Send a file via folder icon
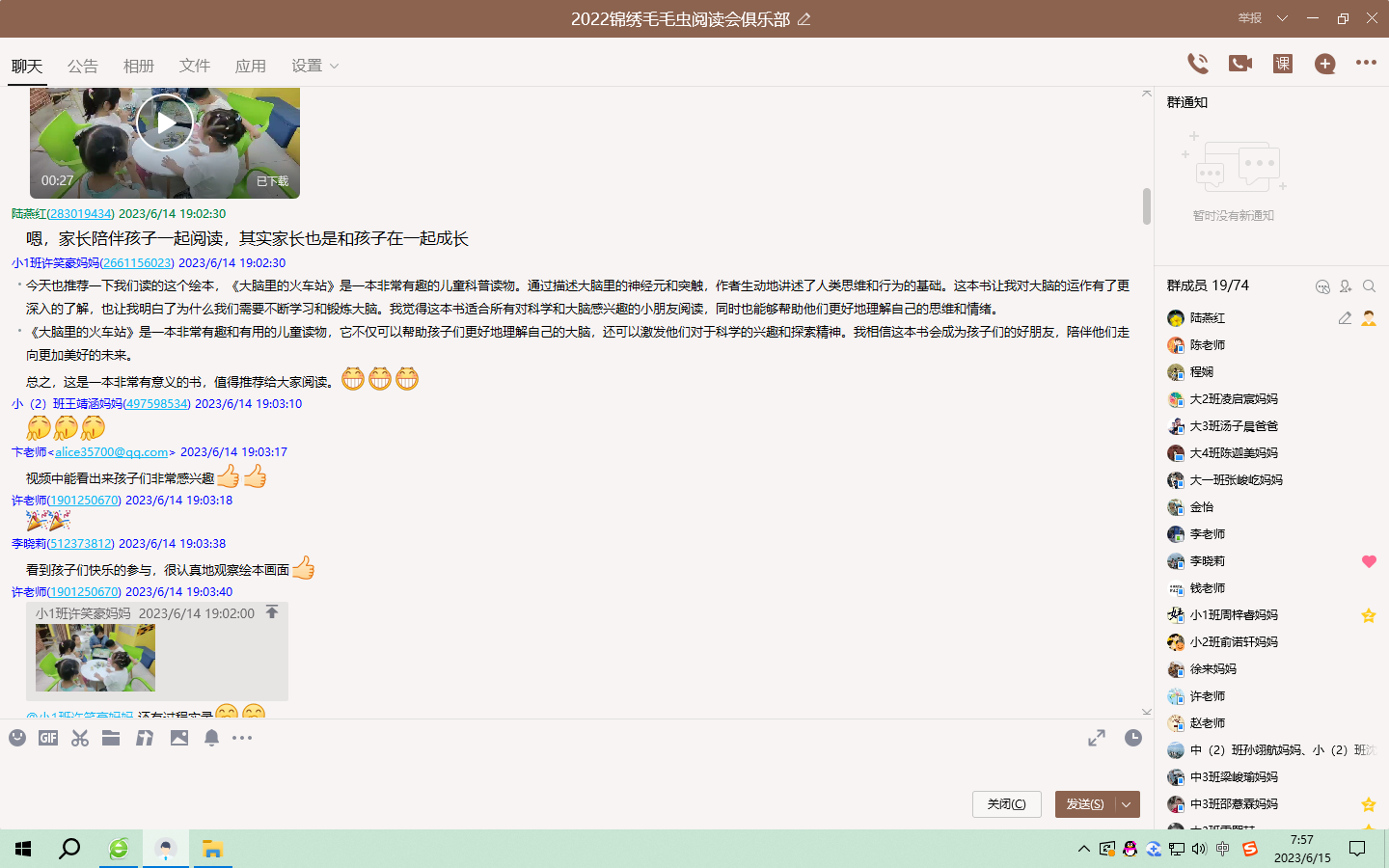The height and width of the screenshot is (868, 1389). pyautogui.click(x=111, y=738)
